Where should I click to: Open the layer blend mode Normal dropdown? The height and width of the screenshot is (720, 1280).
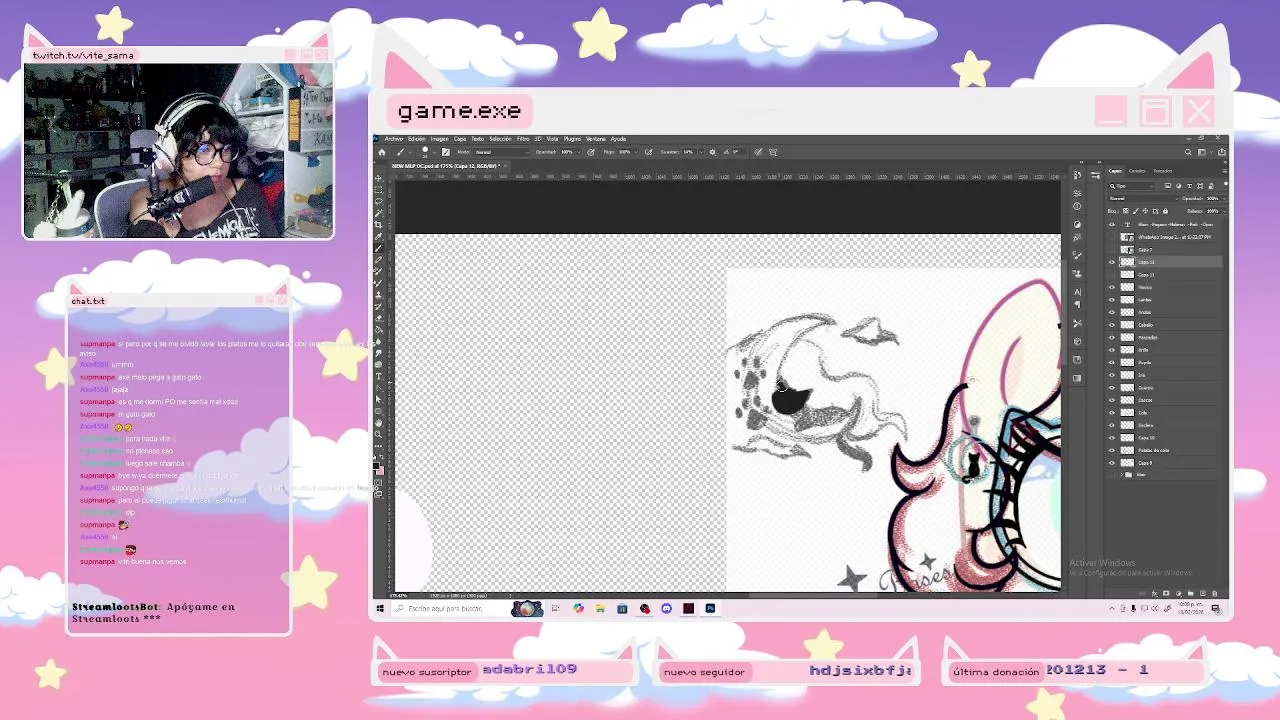click(1143, 199)
